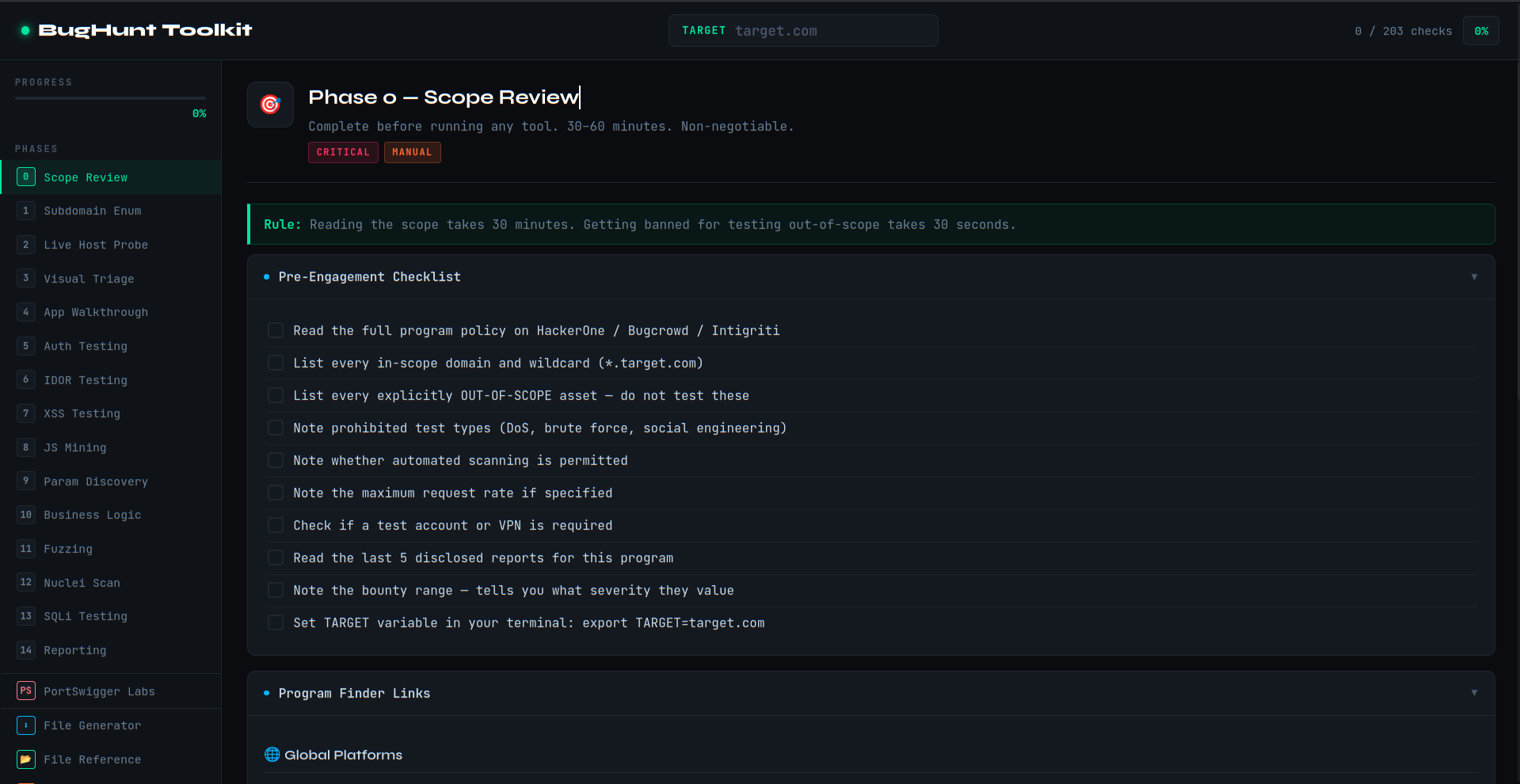Select Visual Triage in sidebar
The height and width of the screenshot is (784, 1520).
coord(111,278)
